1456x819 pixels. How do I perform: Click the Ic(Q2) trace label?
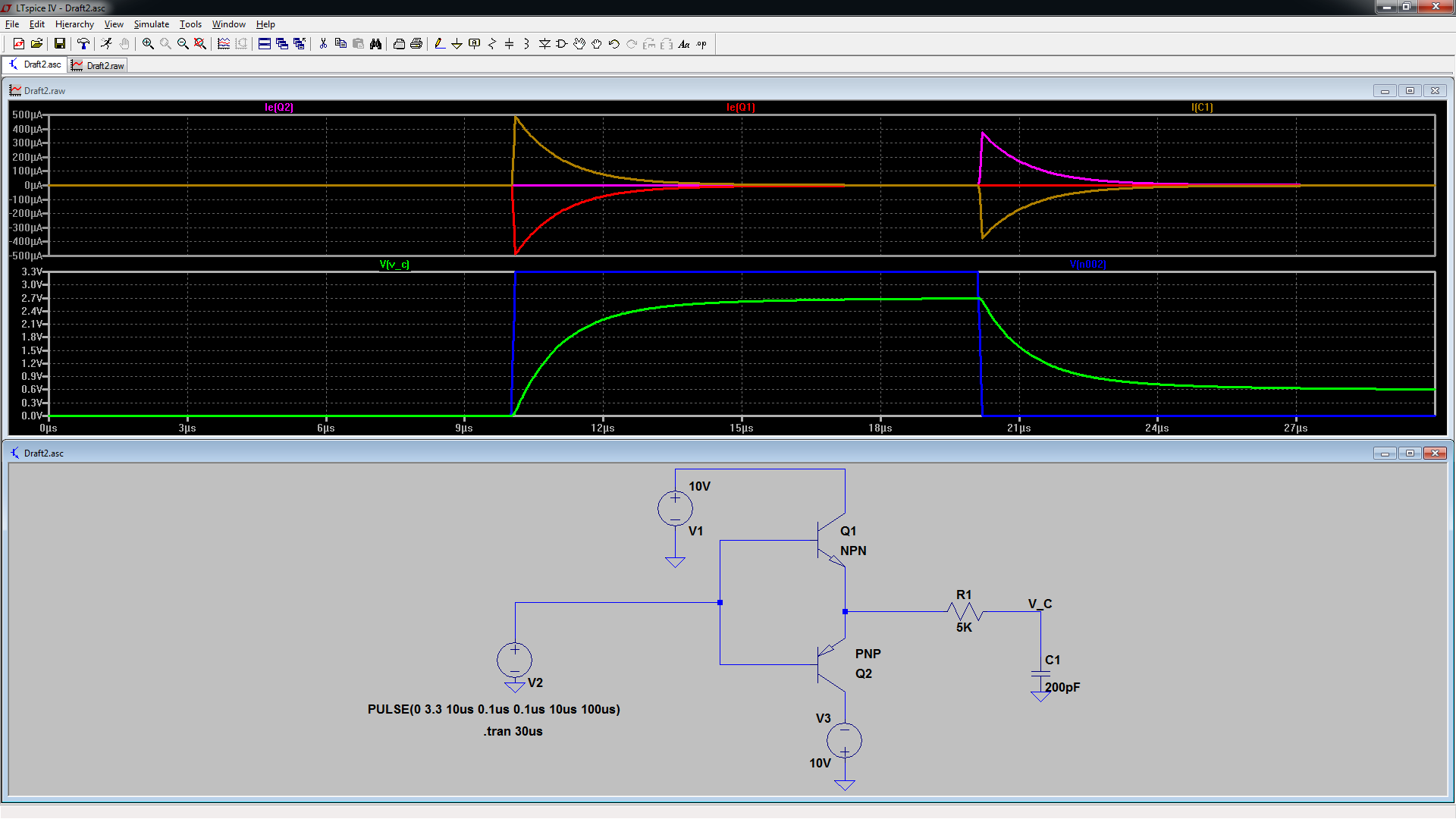pos(279,107)
